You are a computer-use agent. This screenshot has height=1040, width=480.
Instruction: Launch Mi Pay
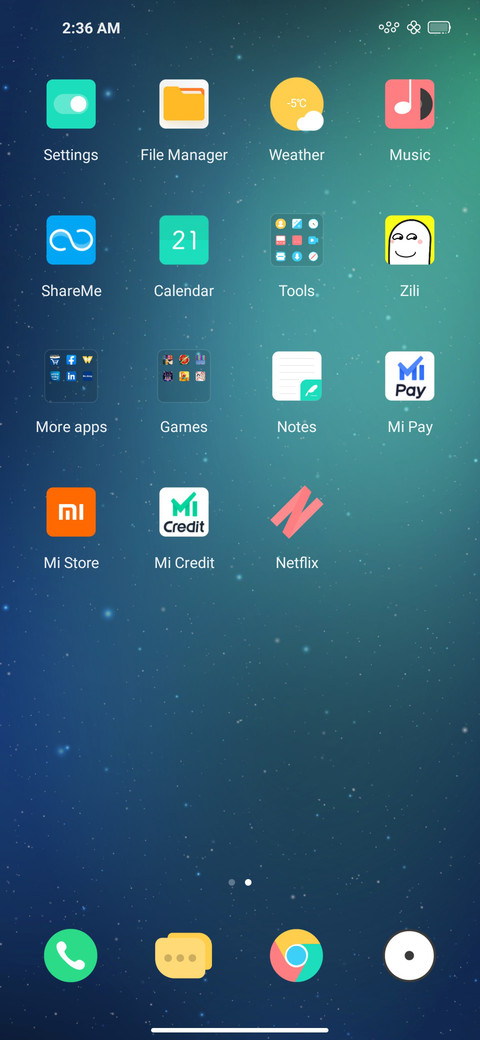(x=410, y=376)
